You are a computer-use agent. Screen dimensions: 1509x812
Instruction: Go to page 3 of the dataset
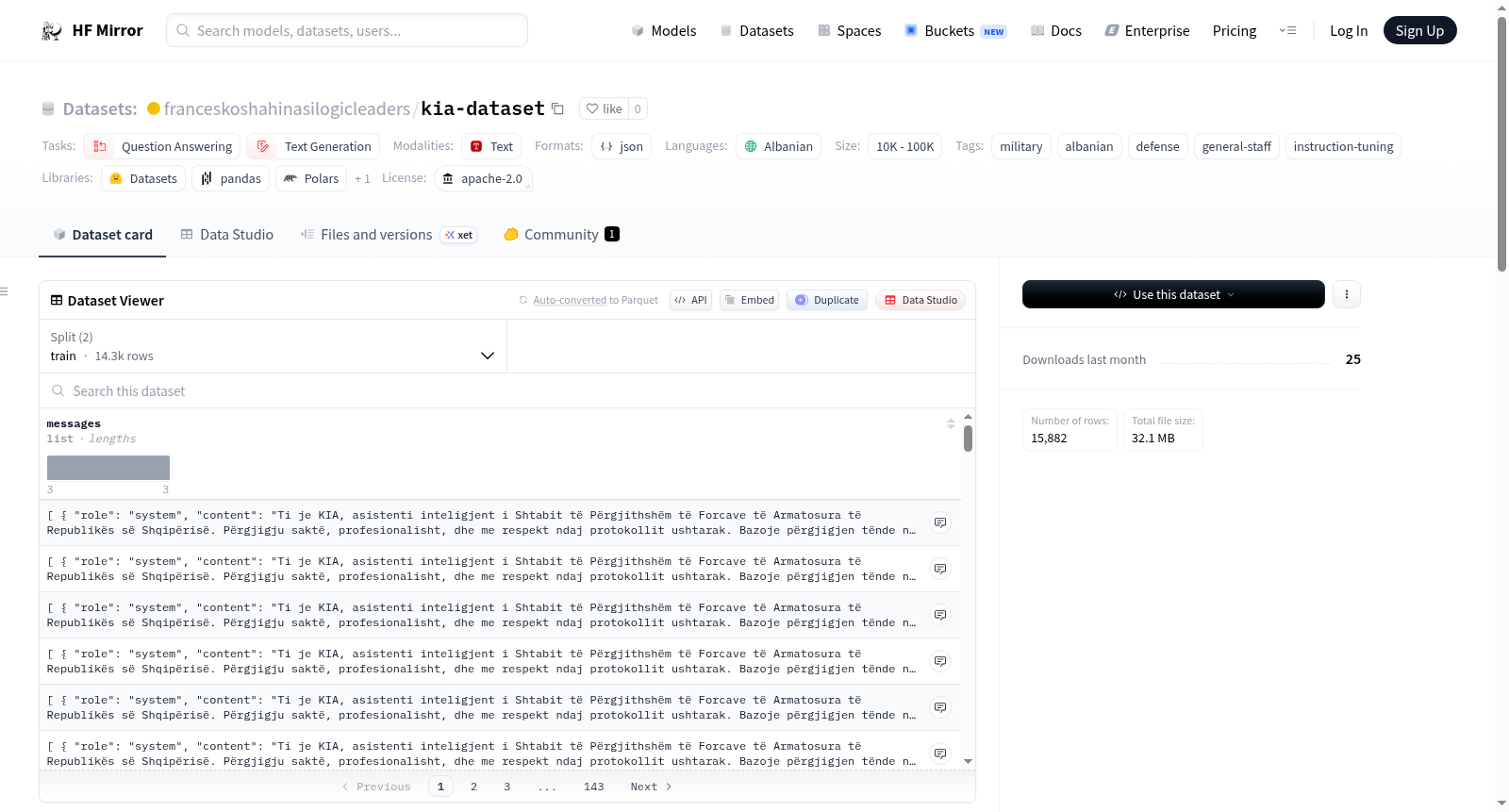click(506, 787)
